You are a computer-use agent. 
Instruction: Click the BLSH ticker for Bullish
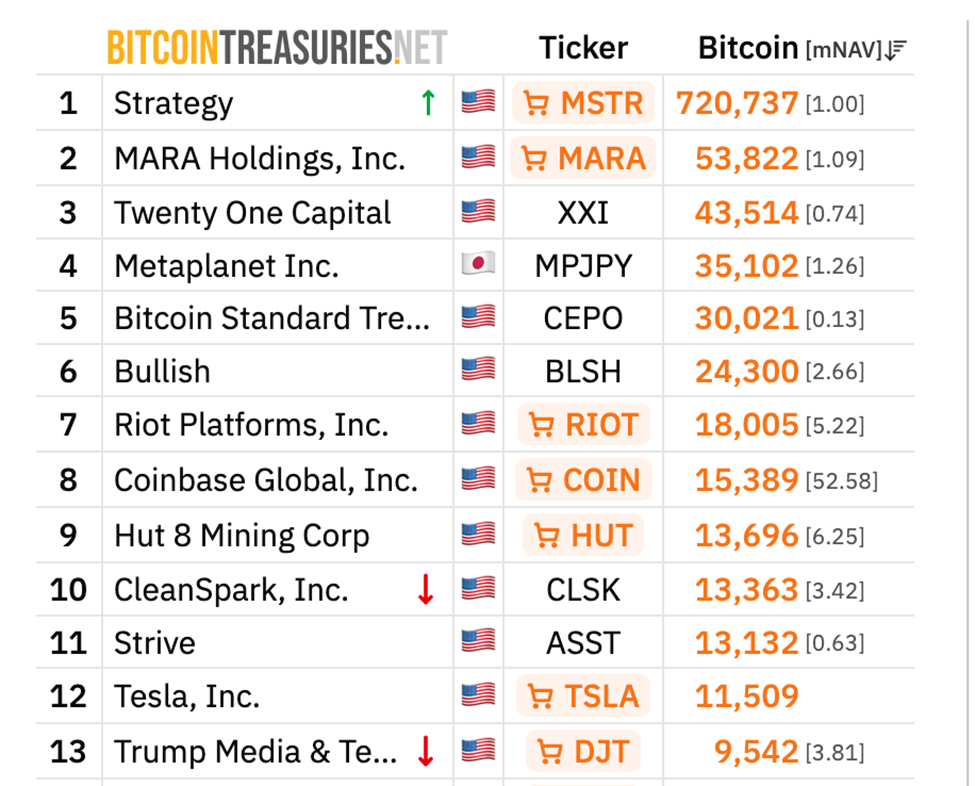583,371
